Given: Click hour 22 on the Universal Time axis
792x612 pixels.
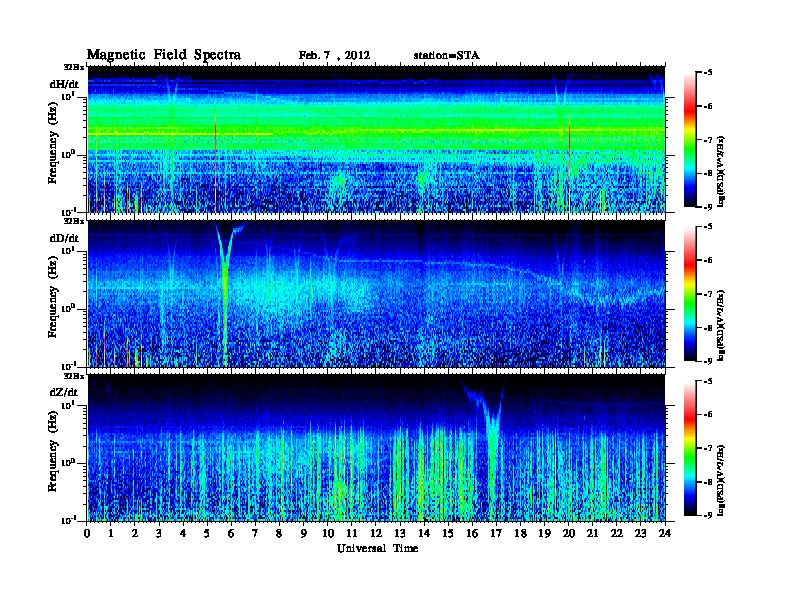Looking at the screenshot, I should tap(617, 533).
